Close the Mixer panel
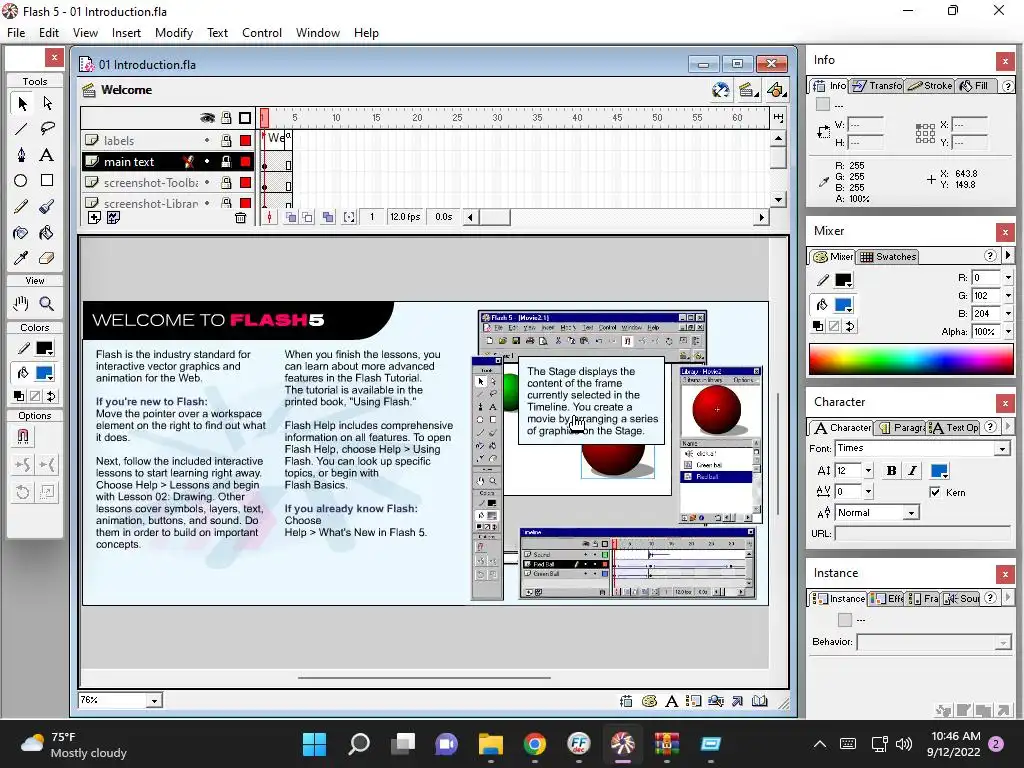1024x768 pixels. click(1005, 232)
